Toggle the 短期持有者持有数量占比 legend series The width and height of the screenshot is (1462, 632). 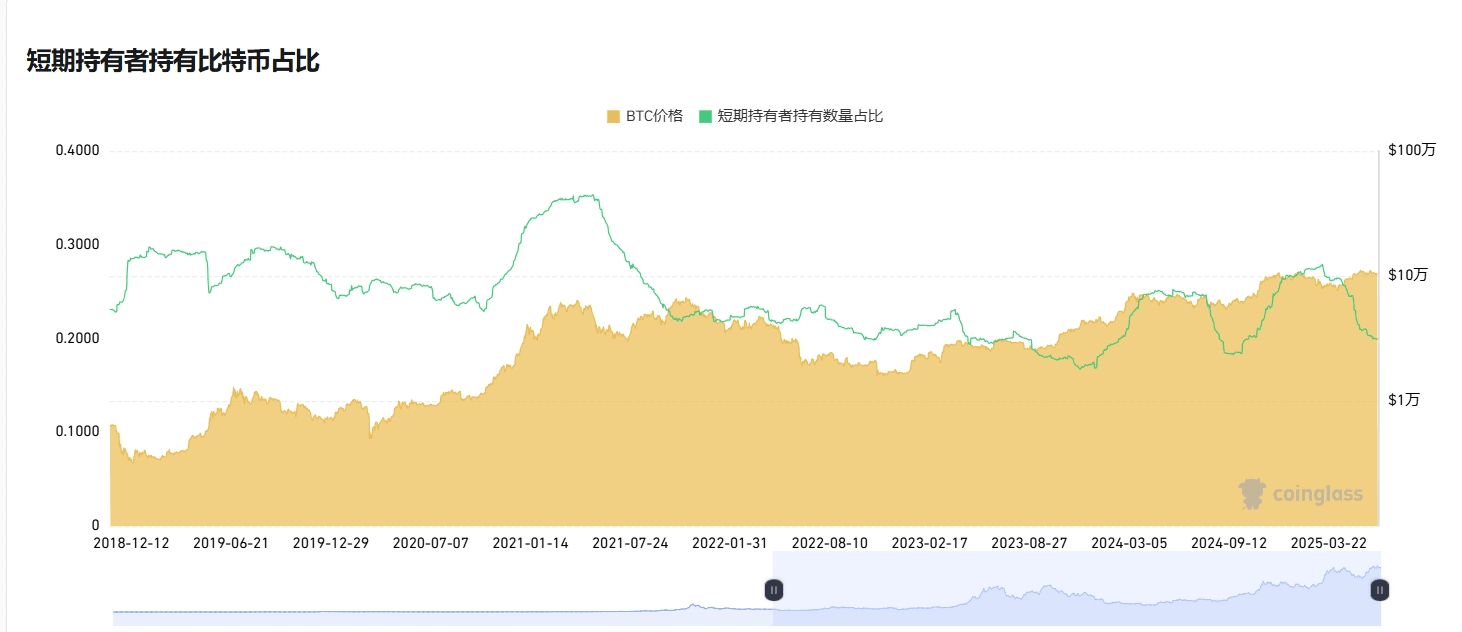(x=800, y=116)
